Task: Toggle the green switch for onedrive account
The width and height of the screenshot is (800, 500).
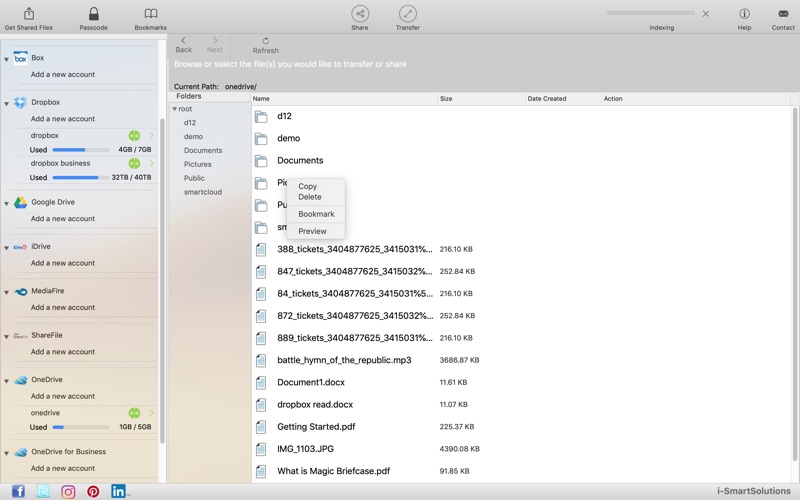Action: [134, 413]
